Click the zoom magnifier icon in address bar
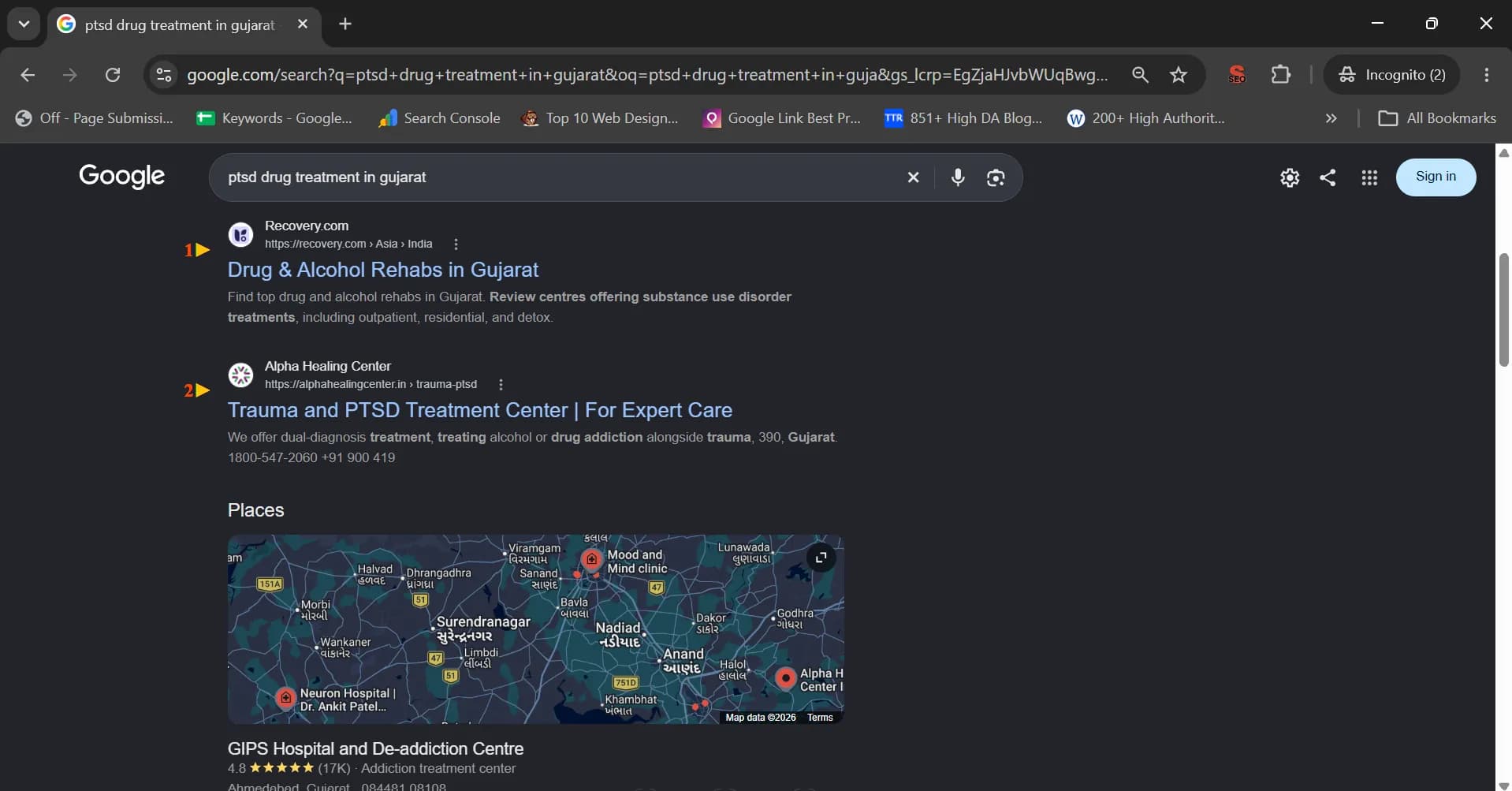Viewport: 1512px width, 791px height. click(x=1140, y=75)
